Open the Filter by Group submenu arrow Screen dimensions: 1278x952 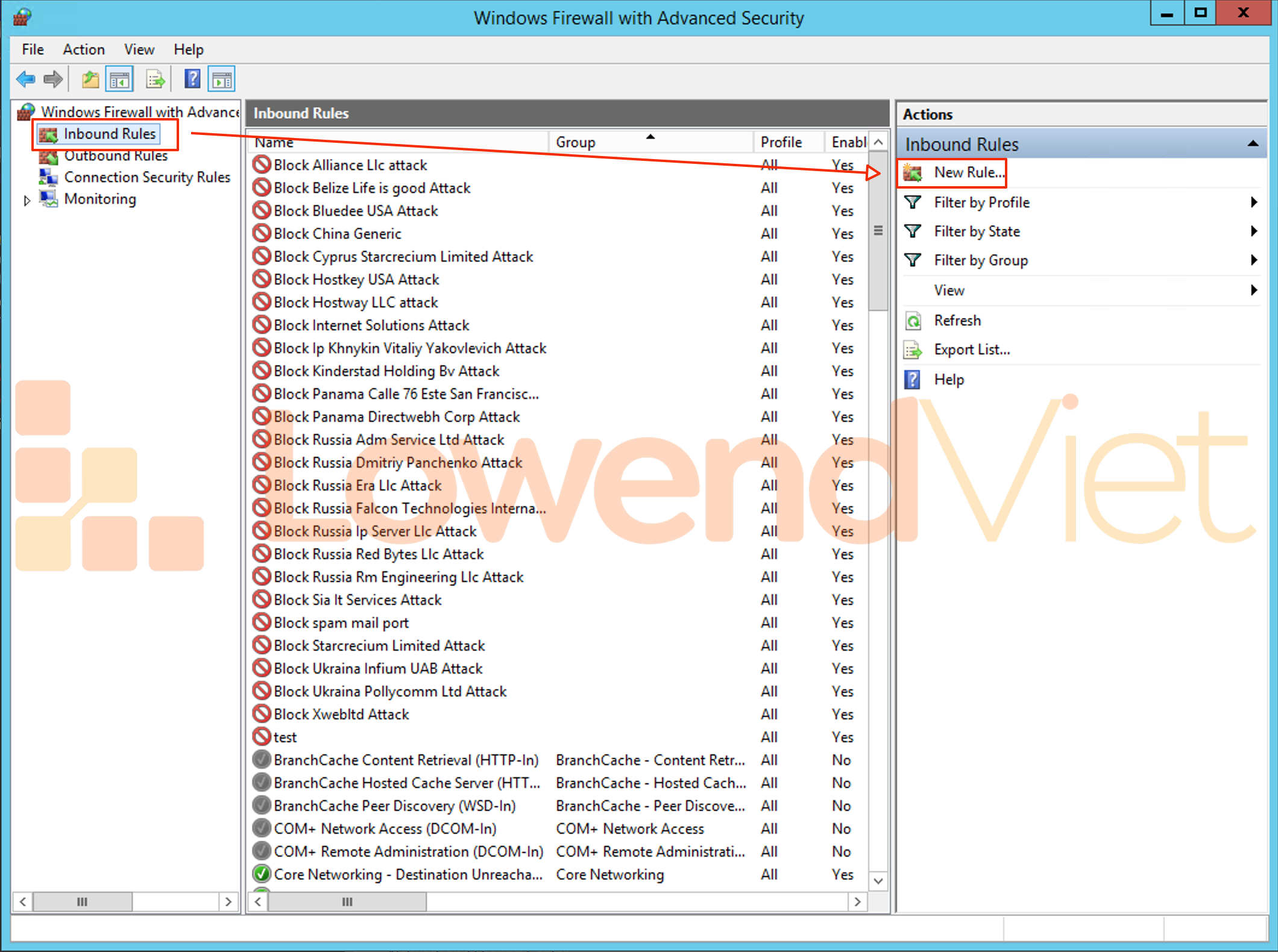1254,260
